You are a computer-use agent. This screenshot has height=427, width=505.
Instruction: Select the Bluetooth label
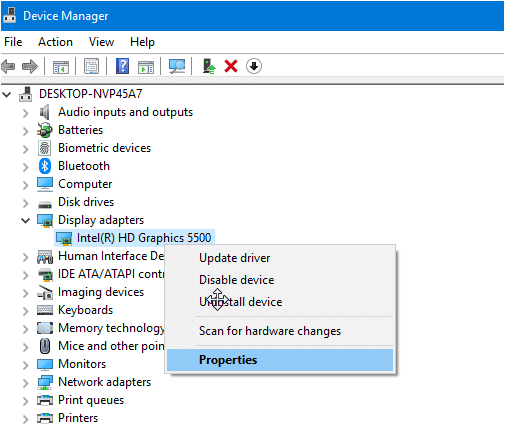(x=84, y=166)
